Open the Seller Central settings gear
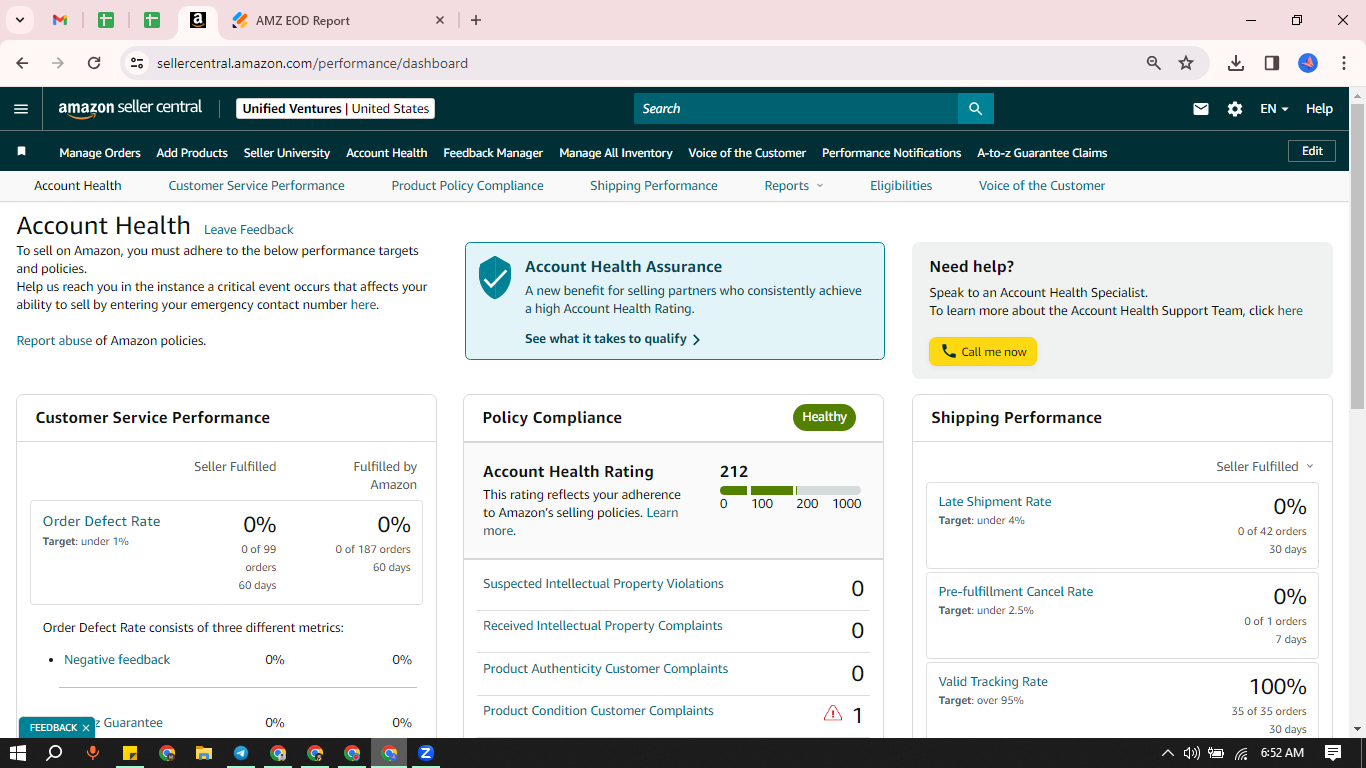 1235,109
